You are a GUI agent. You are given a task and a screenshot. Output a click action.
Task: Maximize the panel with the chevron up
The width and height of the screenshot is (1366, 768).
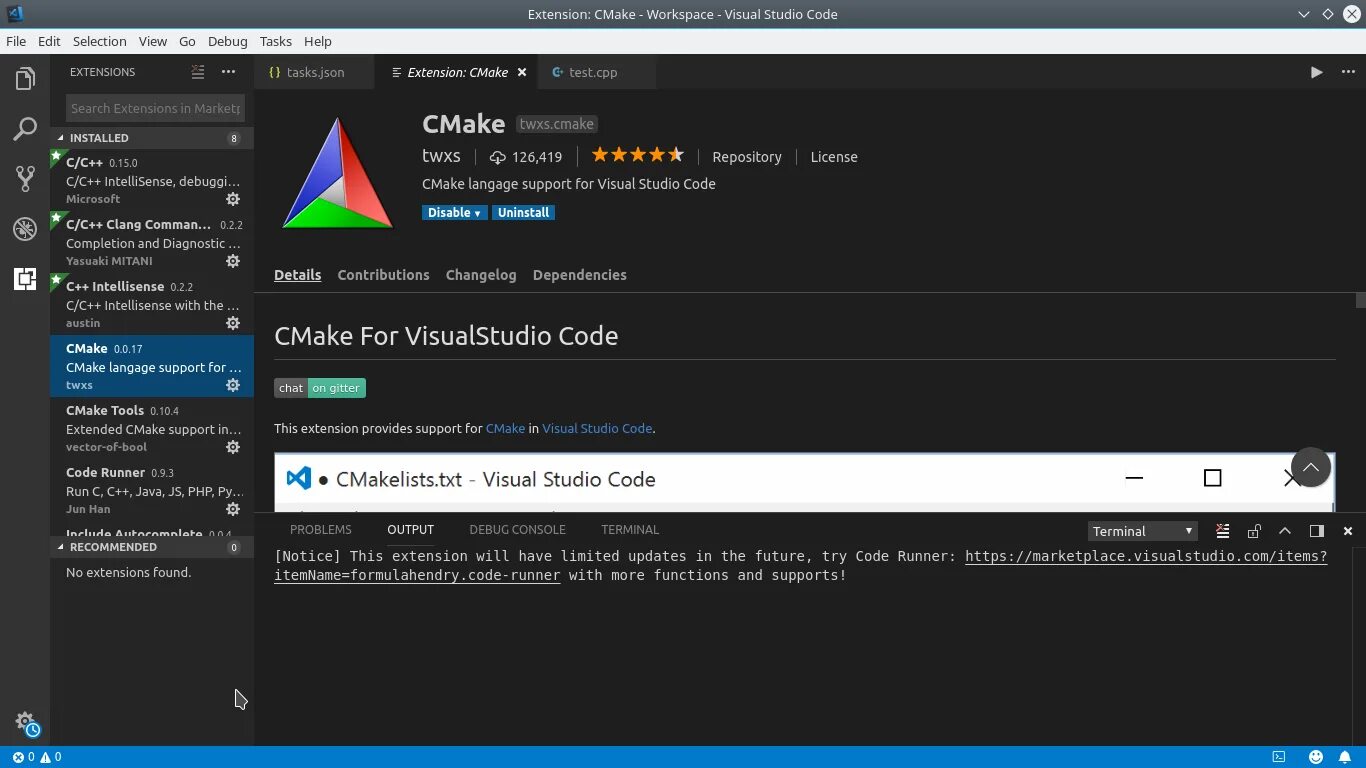tap(1285, 531)
